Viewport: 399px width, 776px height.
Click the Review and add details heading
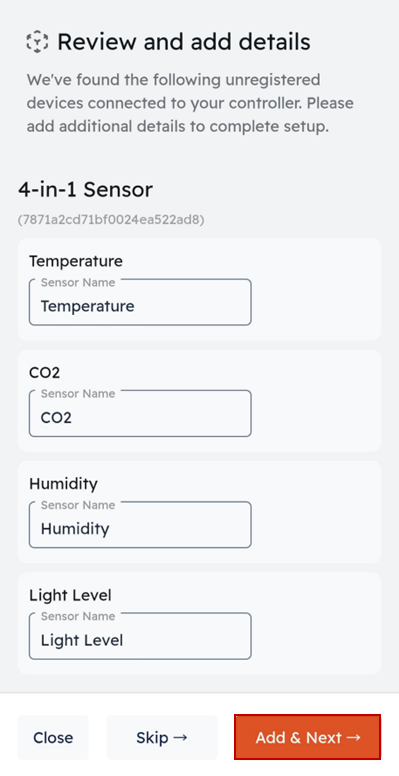point(184,42)
